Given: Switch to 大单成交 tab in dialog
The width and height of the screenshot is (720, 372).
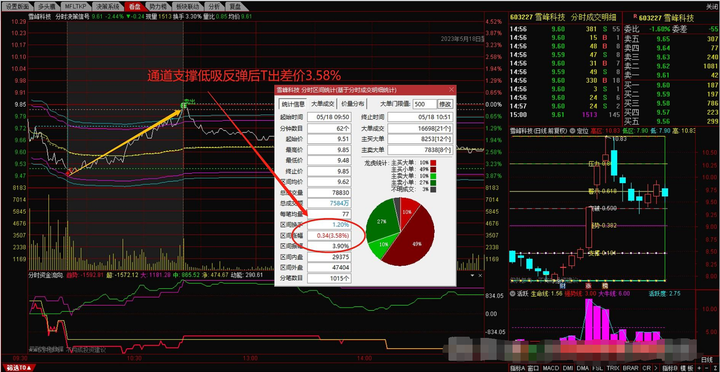Looking at the screenshot, I should click(x=323, y=104).
